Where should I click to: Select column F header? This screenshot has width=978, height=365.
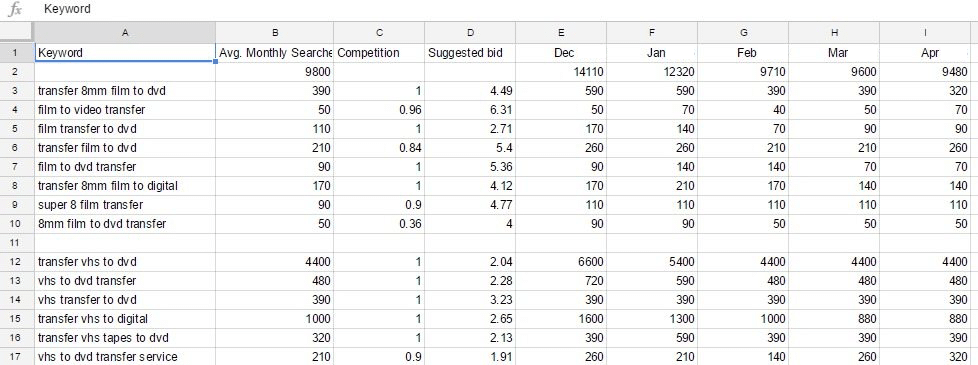[652, 32]
